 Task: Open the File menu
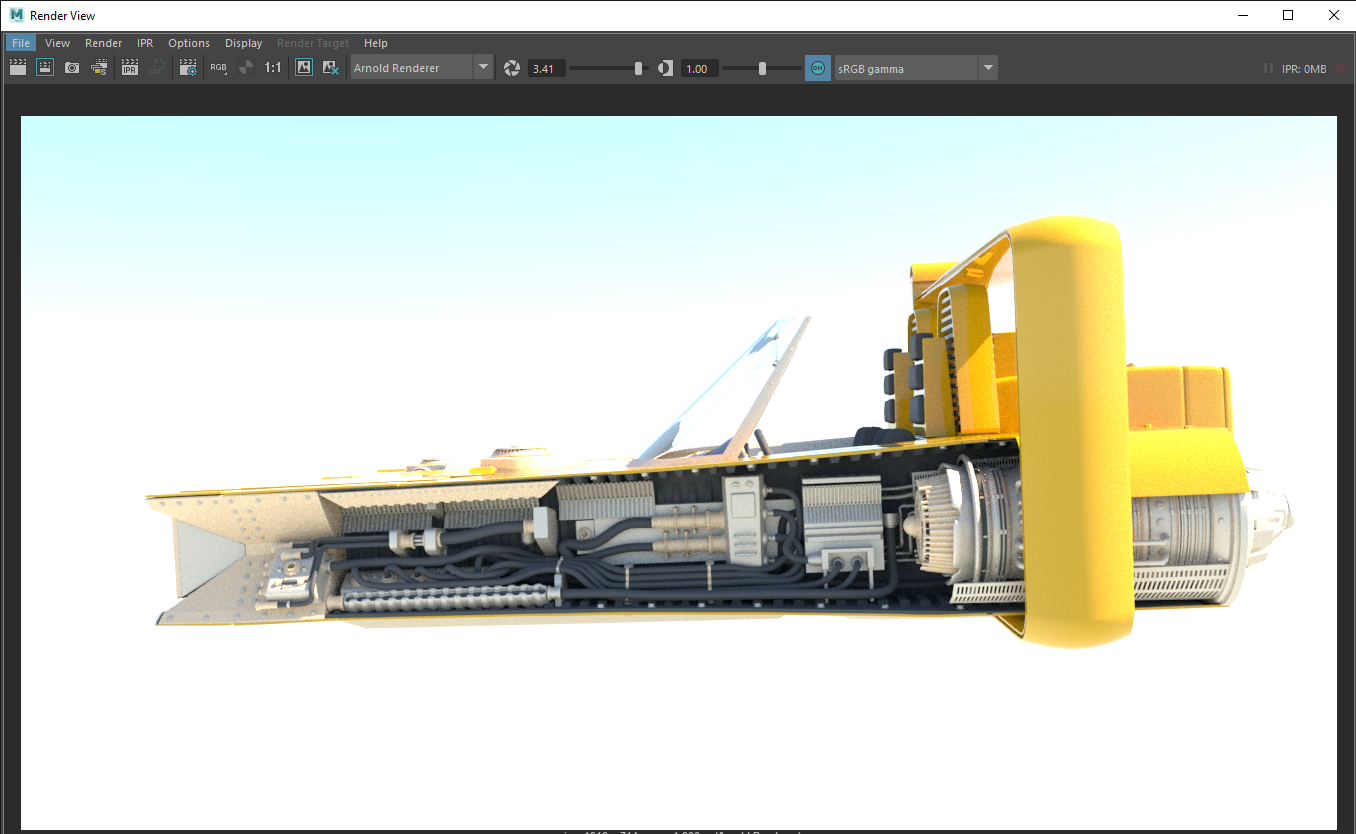click(x=21, y=43)
